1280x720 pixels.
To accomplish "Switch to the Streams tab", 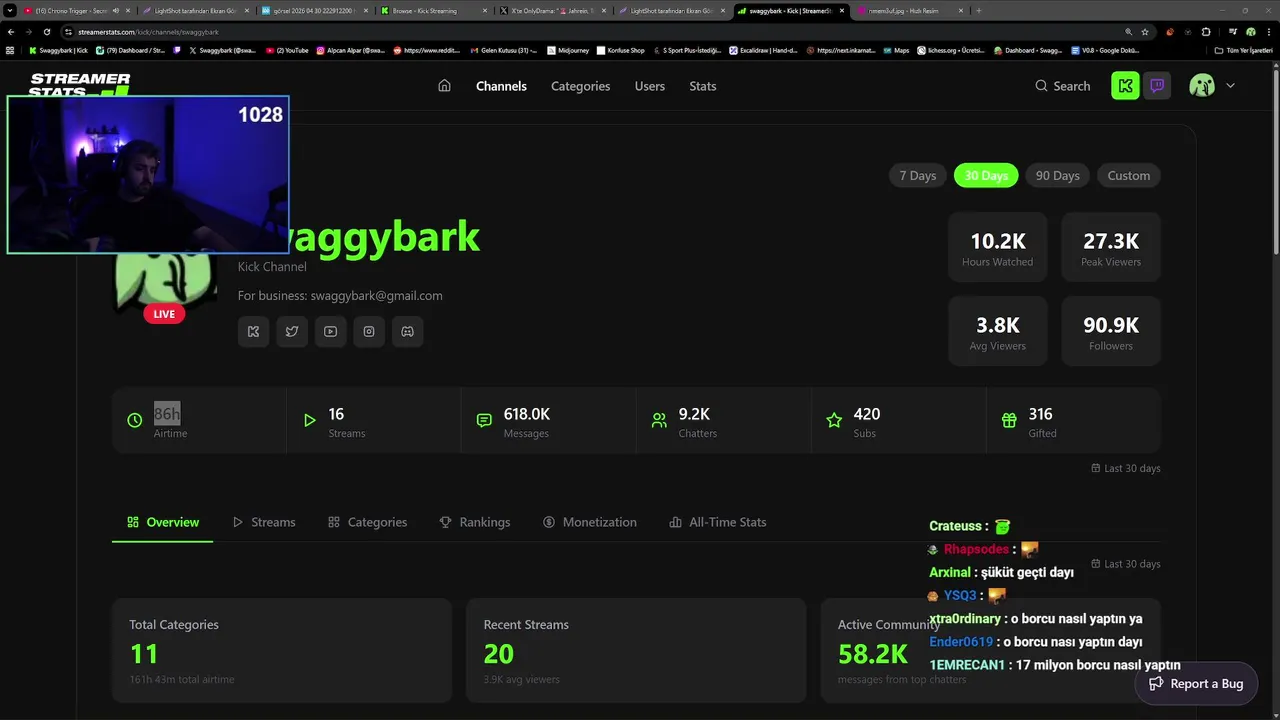I will [264, 522].
